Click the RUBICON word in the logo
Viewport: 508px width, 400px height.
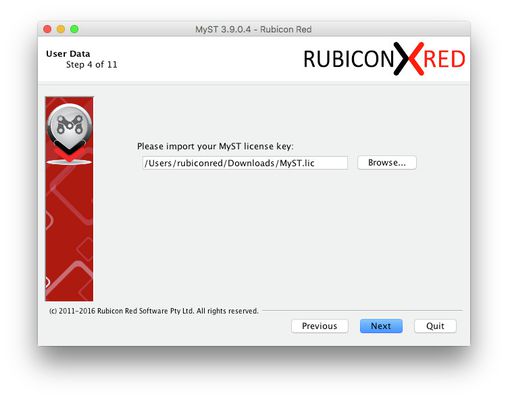[x=349, y=59]
